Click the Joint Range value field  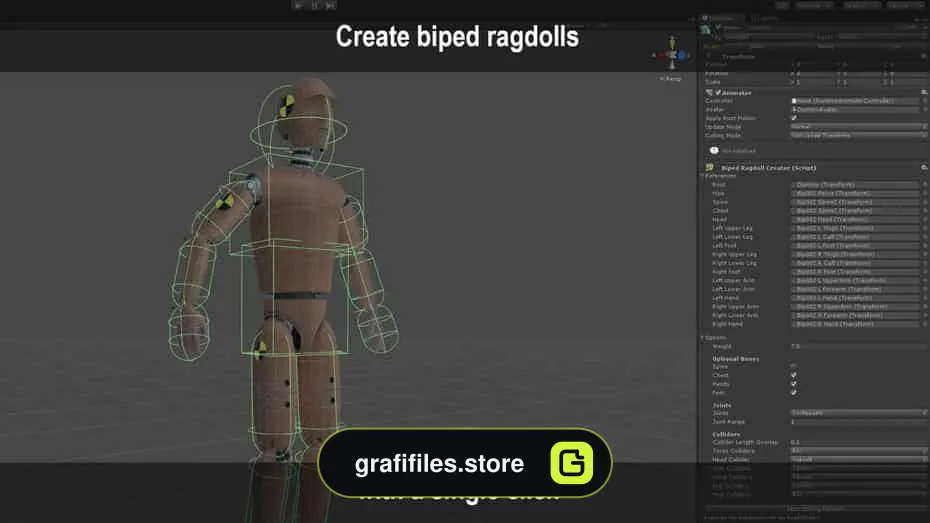(858, 422)
